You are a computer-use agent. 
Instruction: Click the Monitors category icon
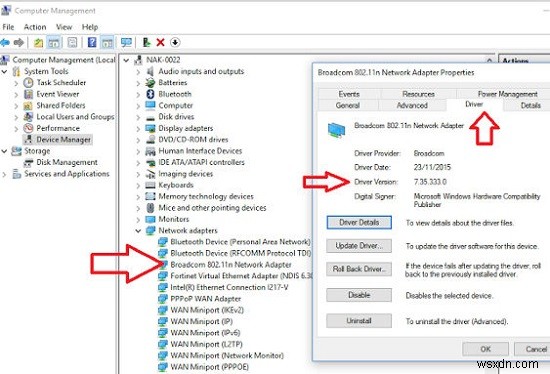[150, 219]
